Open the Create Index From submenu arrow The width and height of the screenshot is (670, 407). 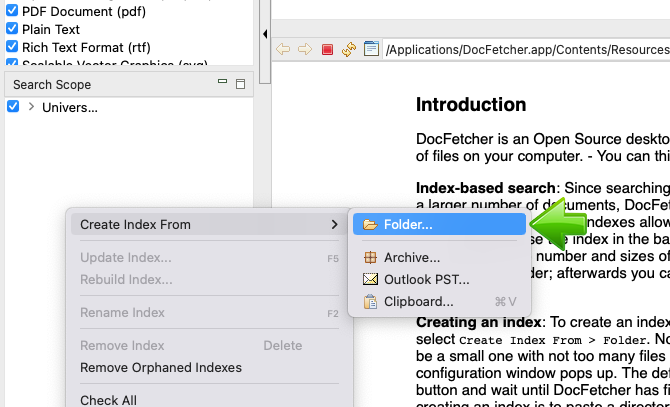tap(334, 224)
